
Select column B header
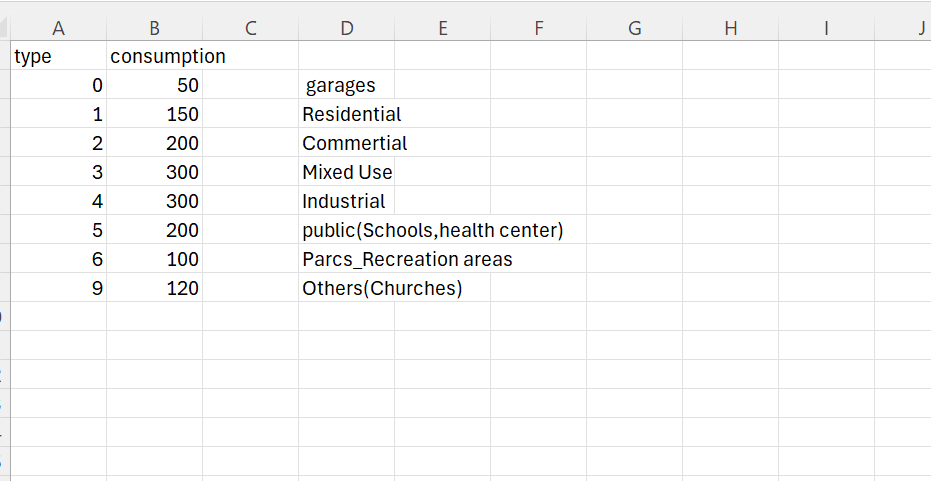click(x=154, y=28)
